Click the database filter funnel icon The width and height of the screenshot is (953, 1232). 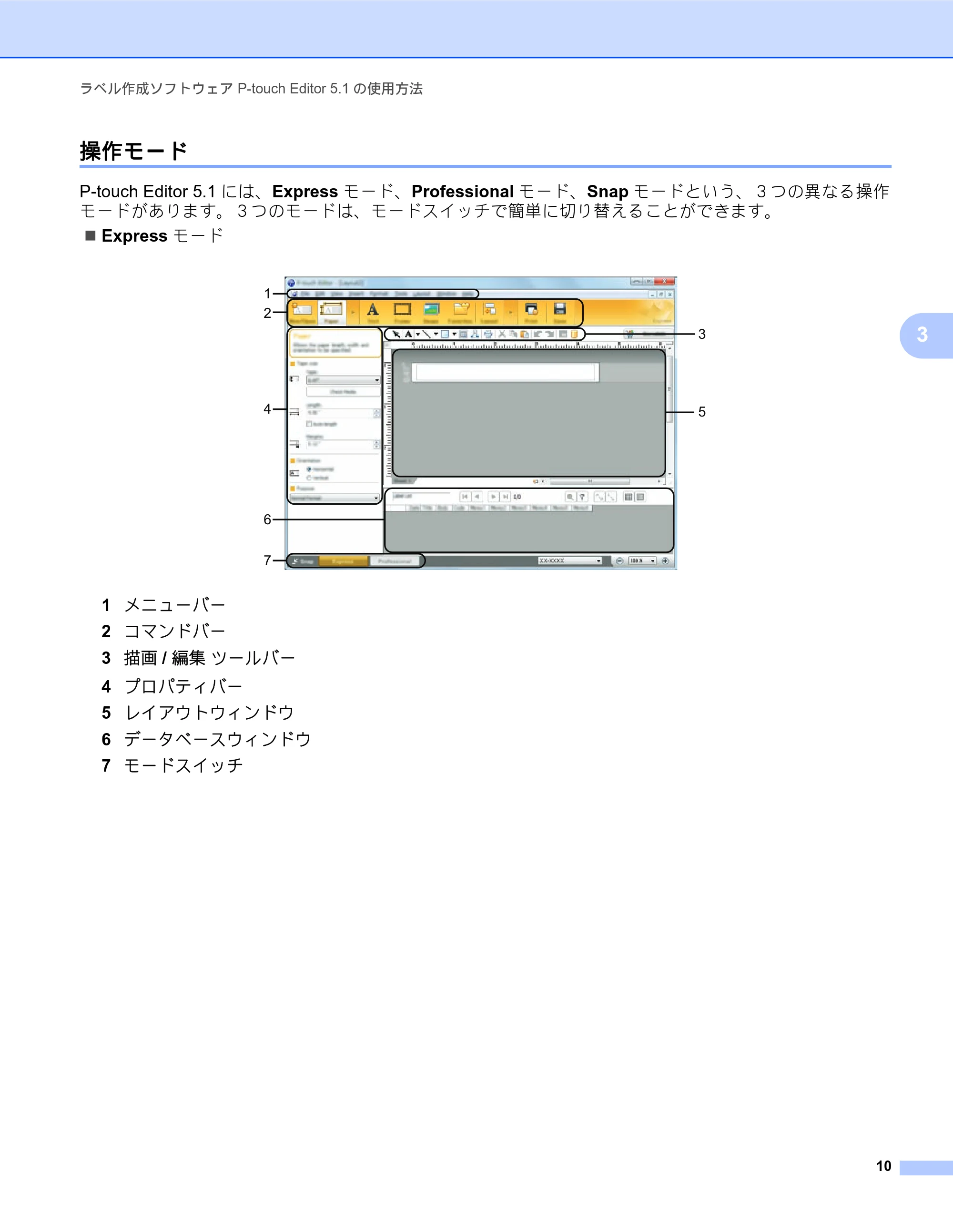click(582, 497)
